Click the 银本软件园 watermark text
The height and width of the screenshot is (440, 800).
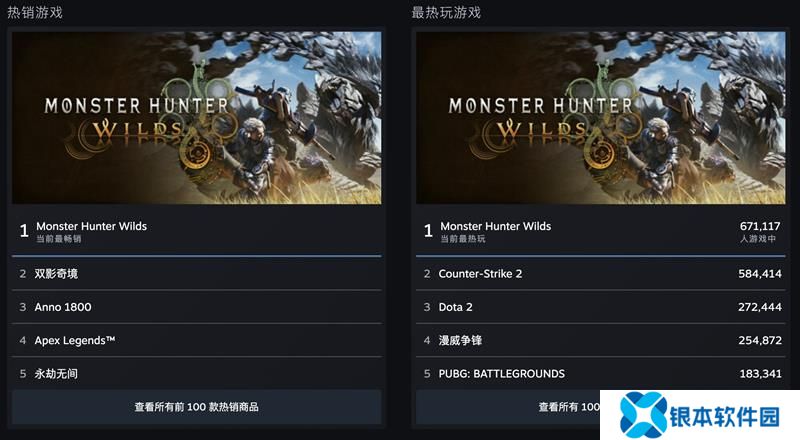point(724,417)
